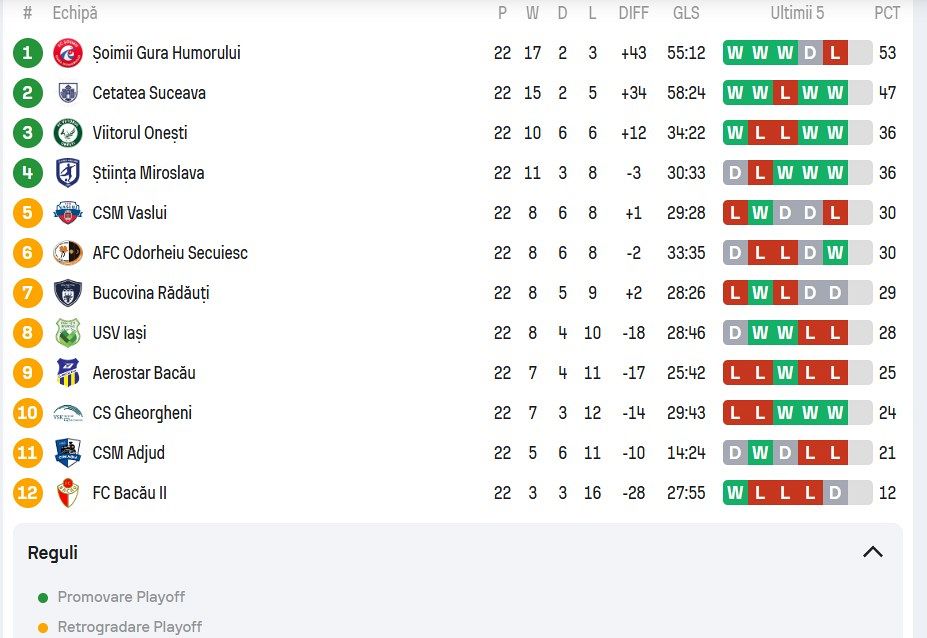927x638 pixels.
Task: Click Cetatea Suceava's red L form badge
Action: pos(785,93)
